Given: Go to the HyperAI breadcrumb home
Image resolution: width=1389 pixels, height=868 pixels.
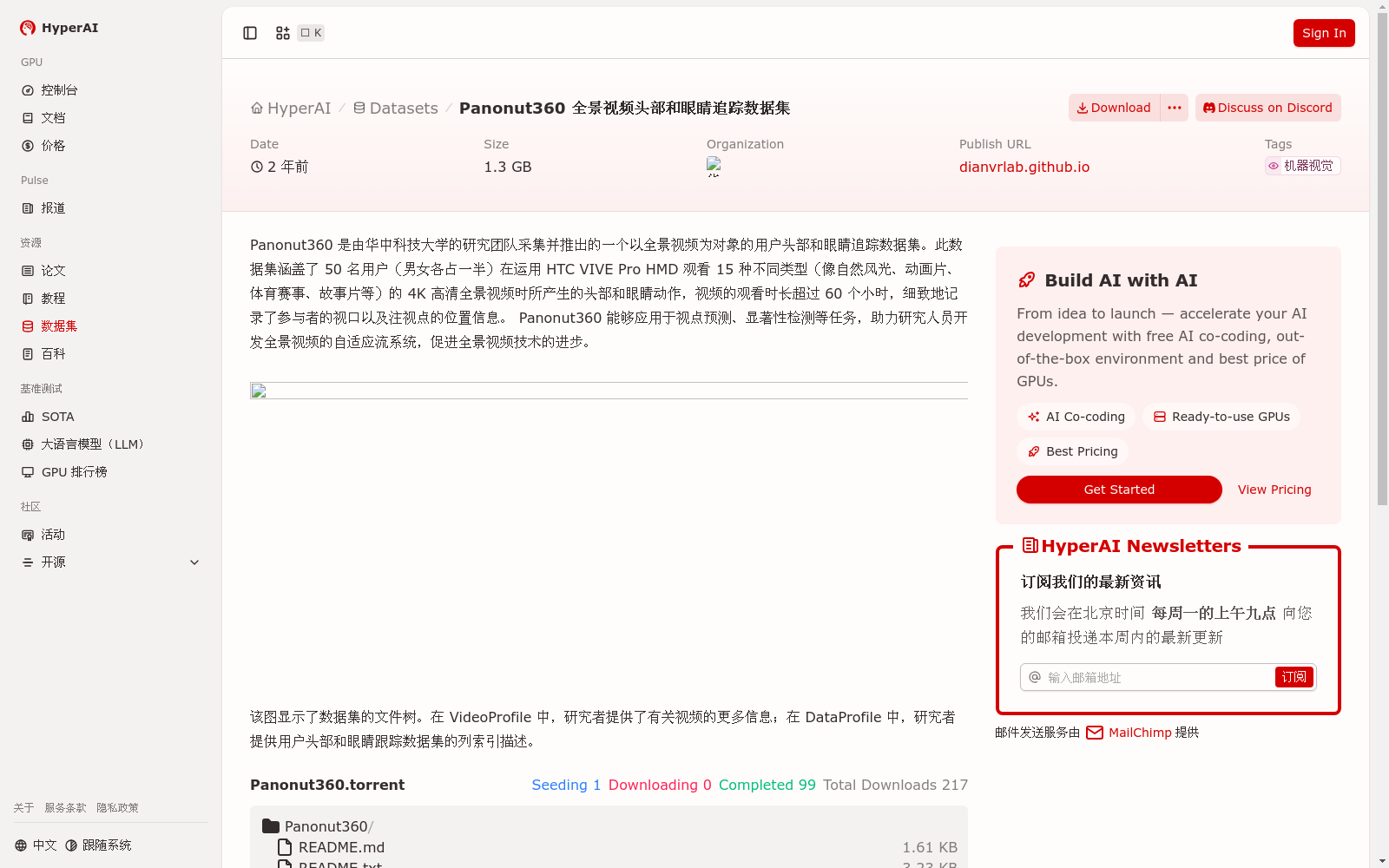Looking at the screenshot, I should 291,108.
